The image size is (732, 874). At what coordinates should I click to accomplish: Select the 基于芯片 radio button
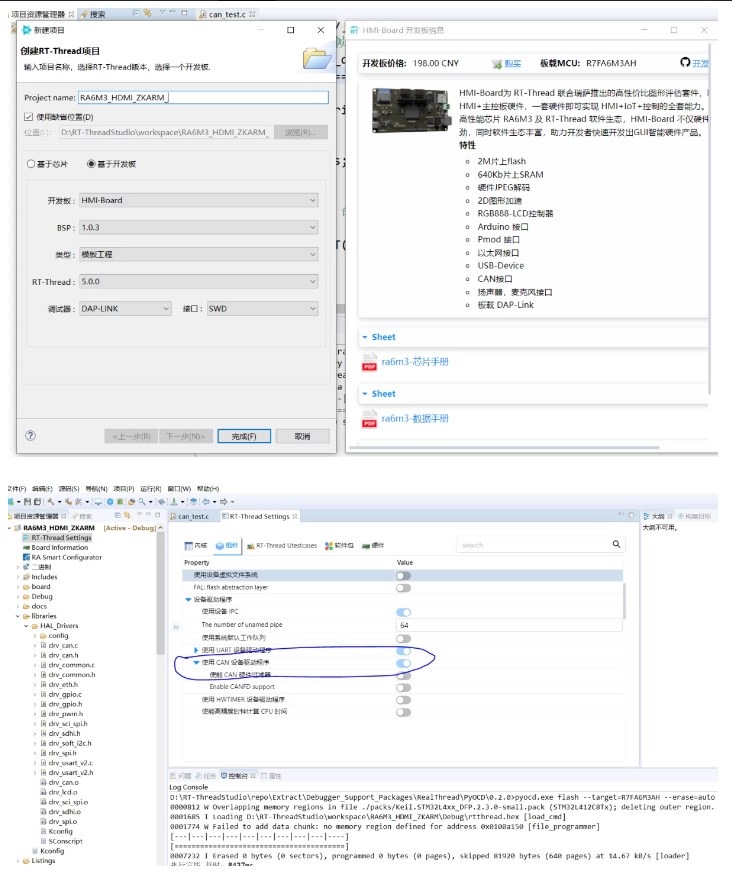(31, 164)
